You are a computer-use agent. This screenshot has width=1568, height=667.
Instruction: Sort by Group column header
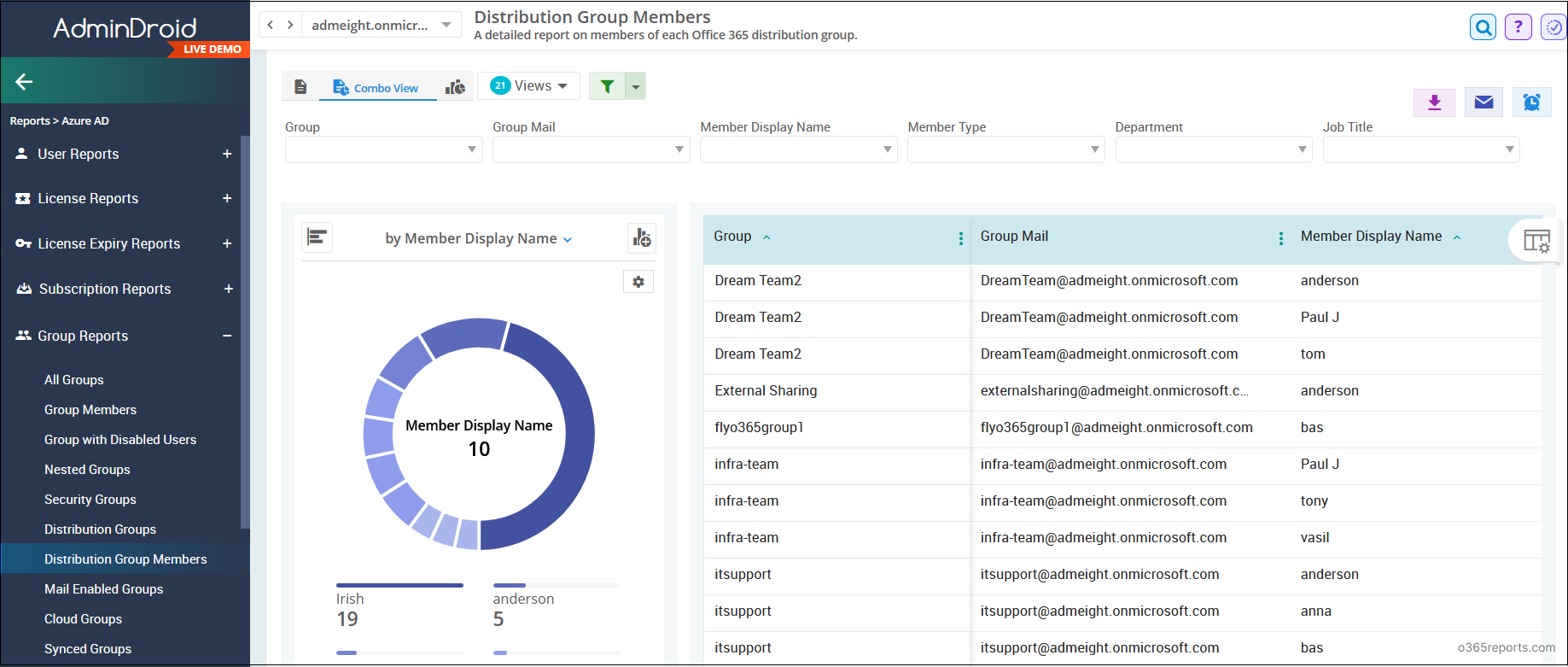(732, 237)
